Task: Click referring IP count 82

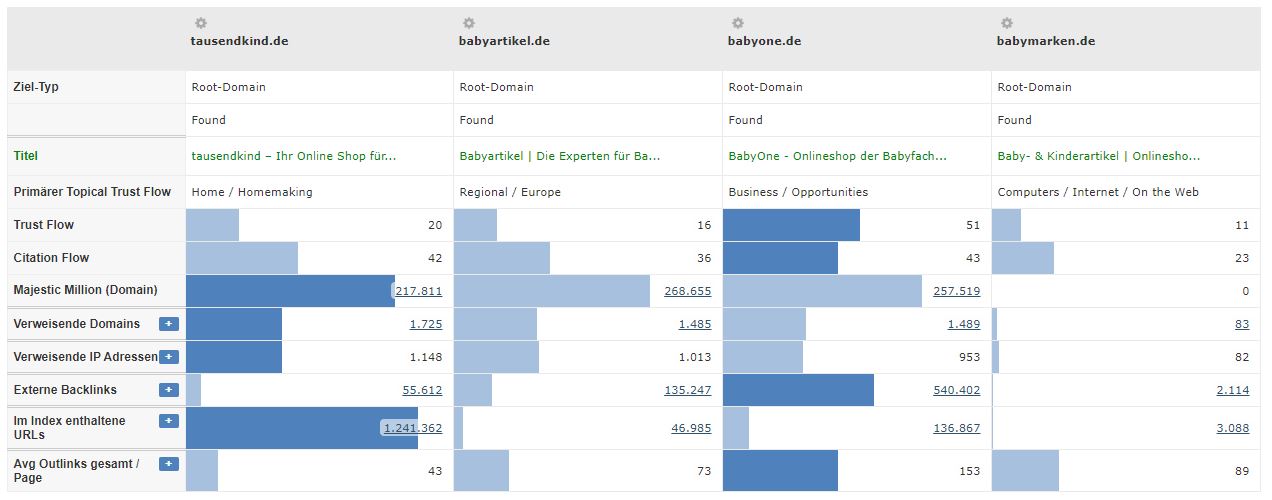Action: [x=1242, y=357]
